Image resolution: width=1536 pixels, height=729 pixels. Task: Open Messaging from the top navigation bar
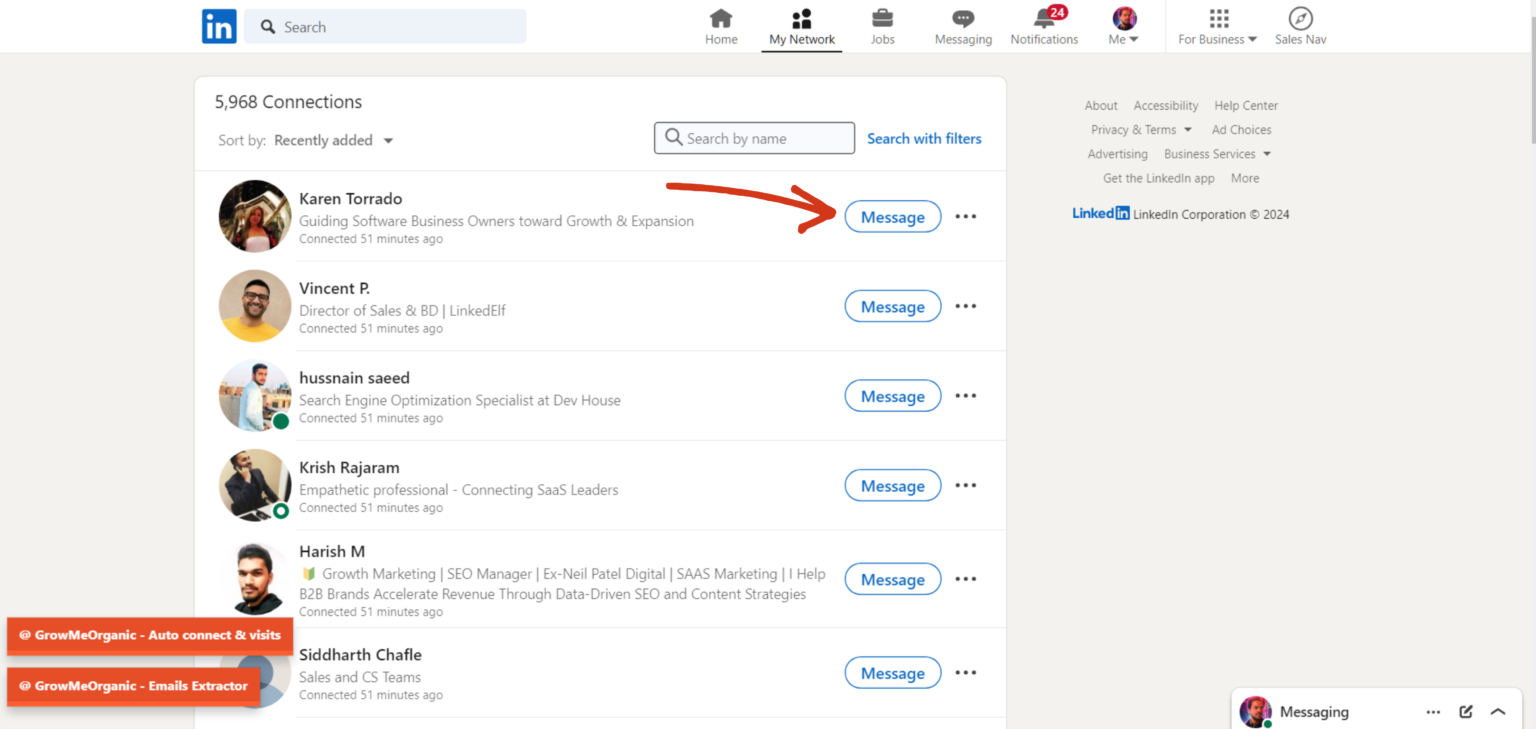pyautogui.click(x=963, y=27)
